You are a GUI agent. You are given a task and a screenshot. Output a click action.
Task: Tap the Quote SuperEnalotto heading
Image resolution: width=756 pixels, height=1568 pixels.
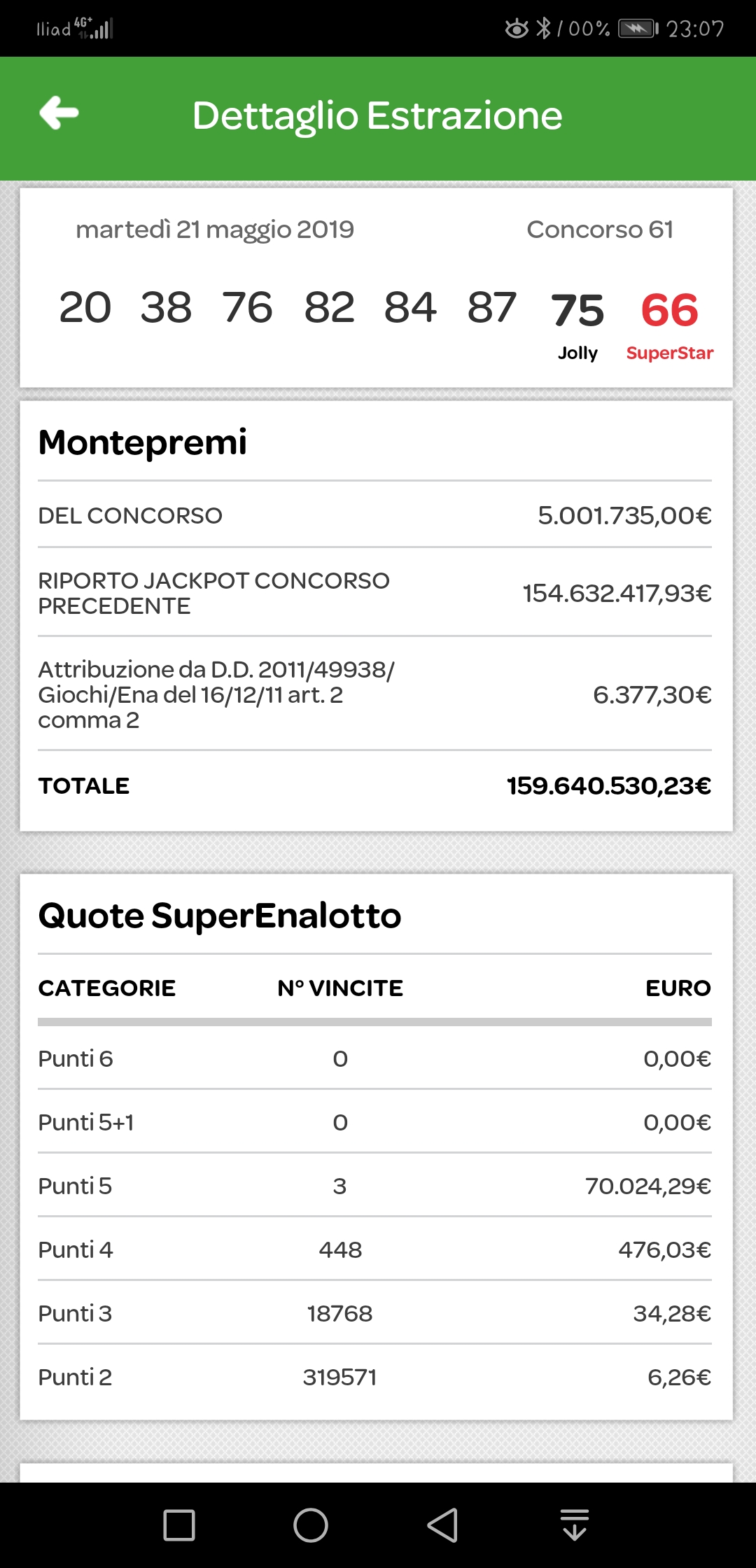[x=220, y=916]
